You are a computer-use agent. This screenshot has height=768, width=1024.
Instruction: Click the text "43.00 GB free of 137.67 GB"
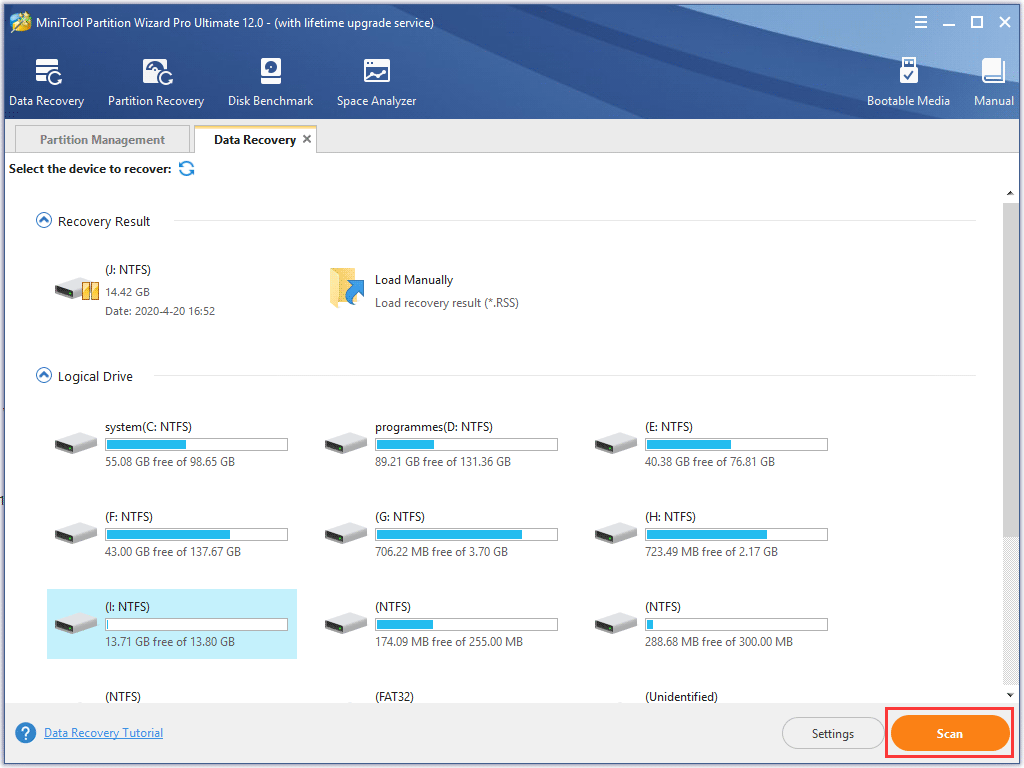pos(173,552)
